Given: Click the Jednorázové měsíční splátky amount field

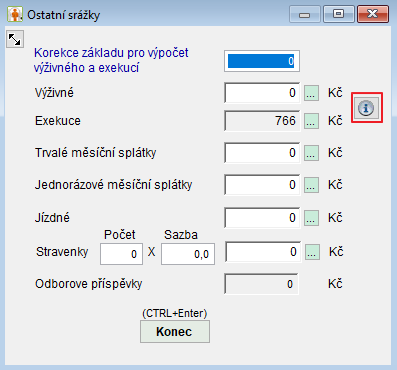Looking at the screenshot, I should click(x=262, y=185).
